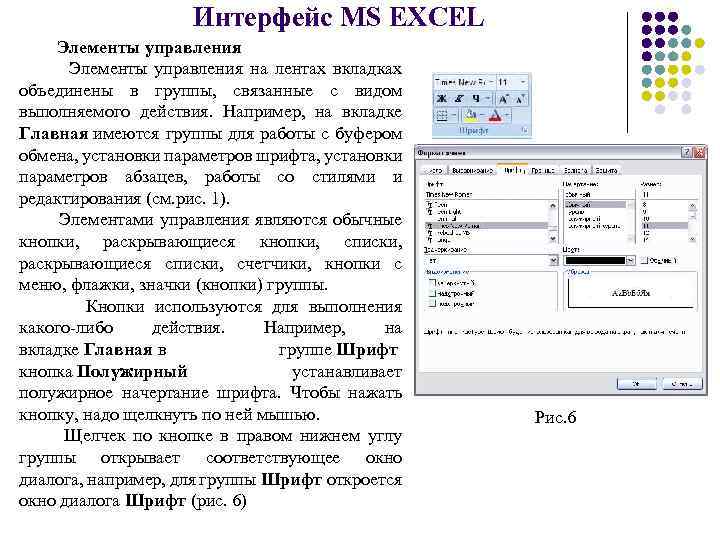Close the Format Cells dialog with X

pos(699,152)
